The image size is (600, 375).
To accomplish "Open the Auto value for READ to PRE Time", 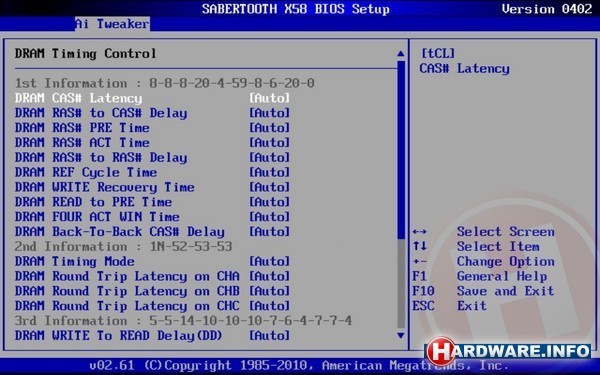I will [269, 202].
